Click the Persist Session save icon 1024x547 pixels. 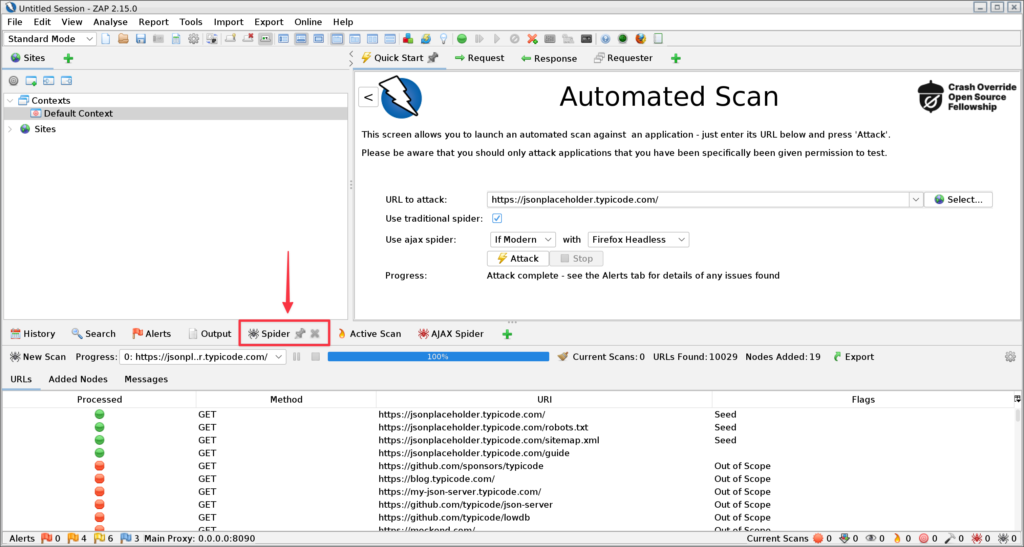[140, 39]
